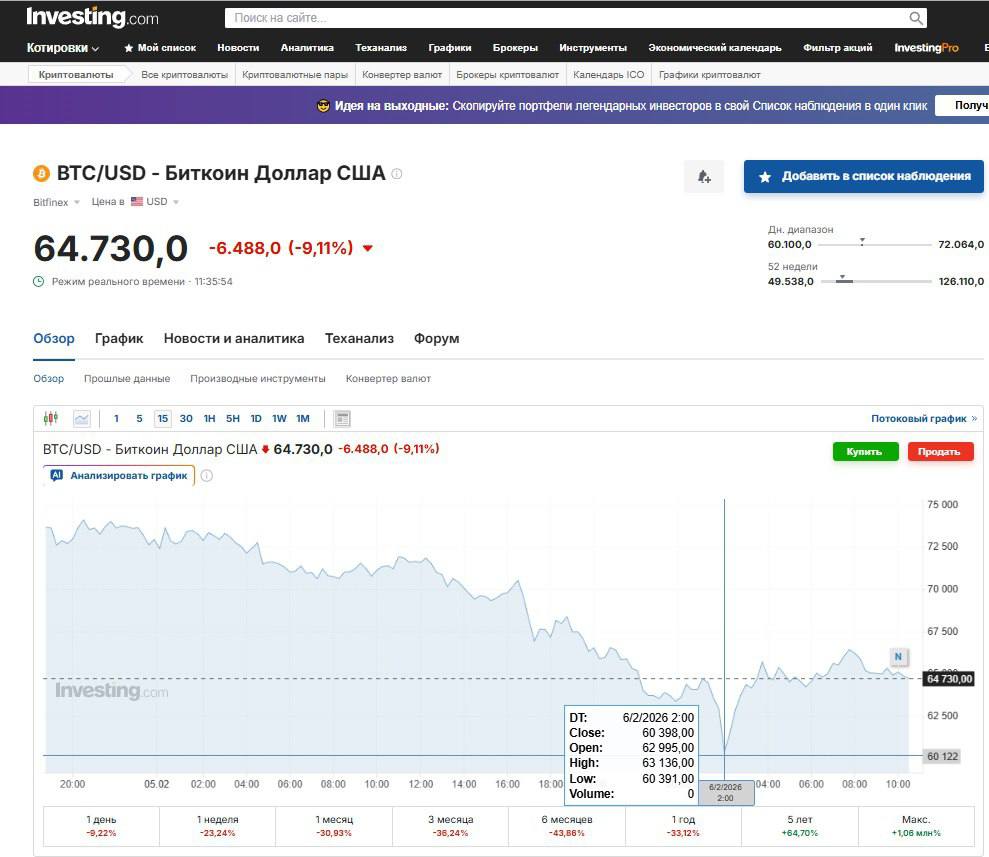Click the search magnifier icon
This screenshot has height=857, width=989.
click(x=915, y=18)
